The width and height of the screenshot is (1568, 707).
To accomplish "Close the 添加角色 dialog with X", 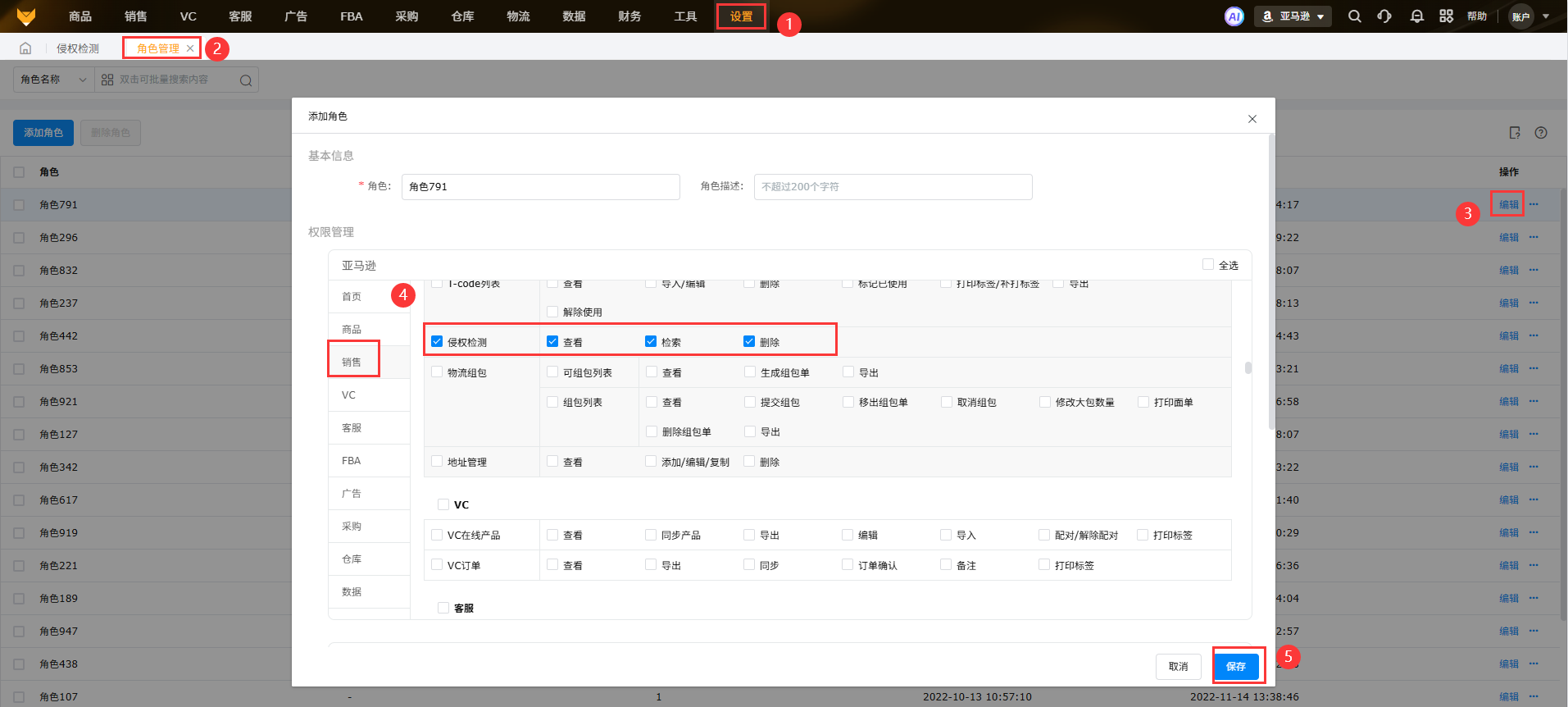I will pyautogui.click(x=1252, y=119).
